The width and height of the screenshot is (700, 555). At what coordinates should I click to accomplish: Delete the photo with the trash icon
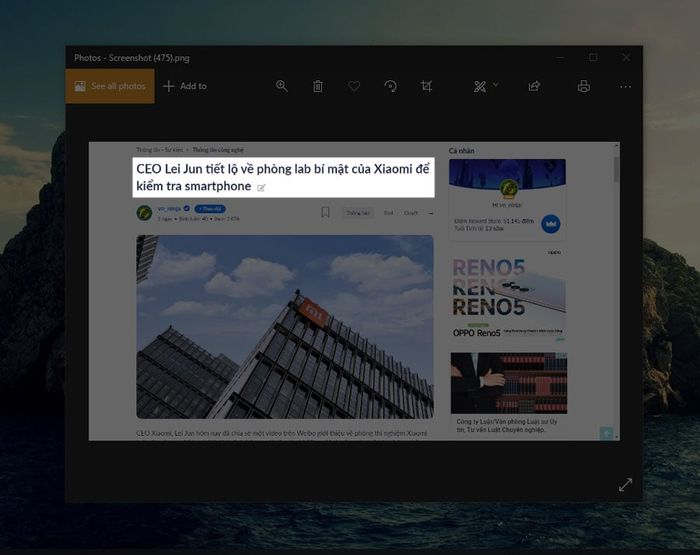(x=318, y=86)
